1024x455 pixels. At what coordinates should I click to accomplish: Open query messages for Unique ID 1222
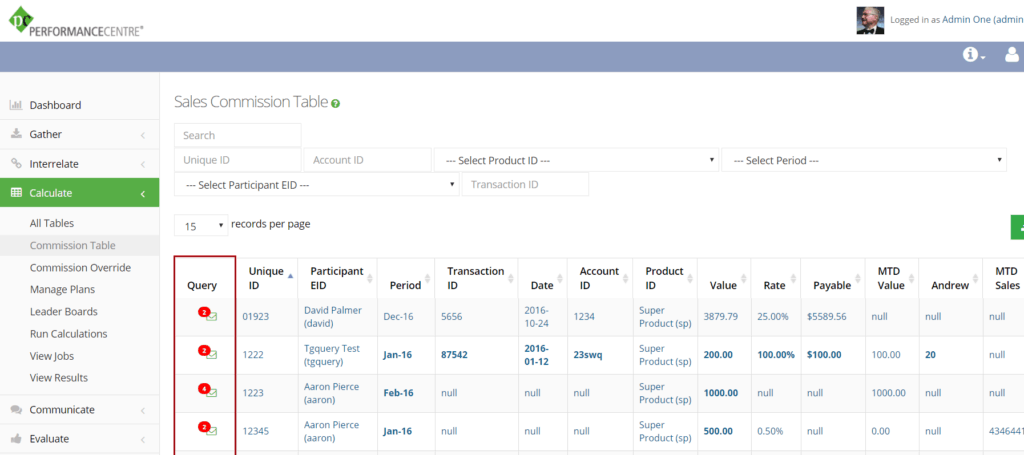pos(208,354)
